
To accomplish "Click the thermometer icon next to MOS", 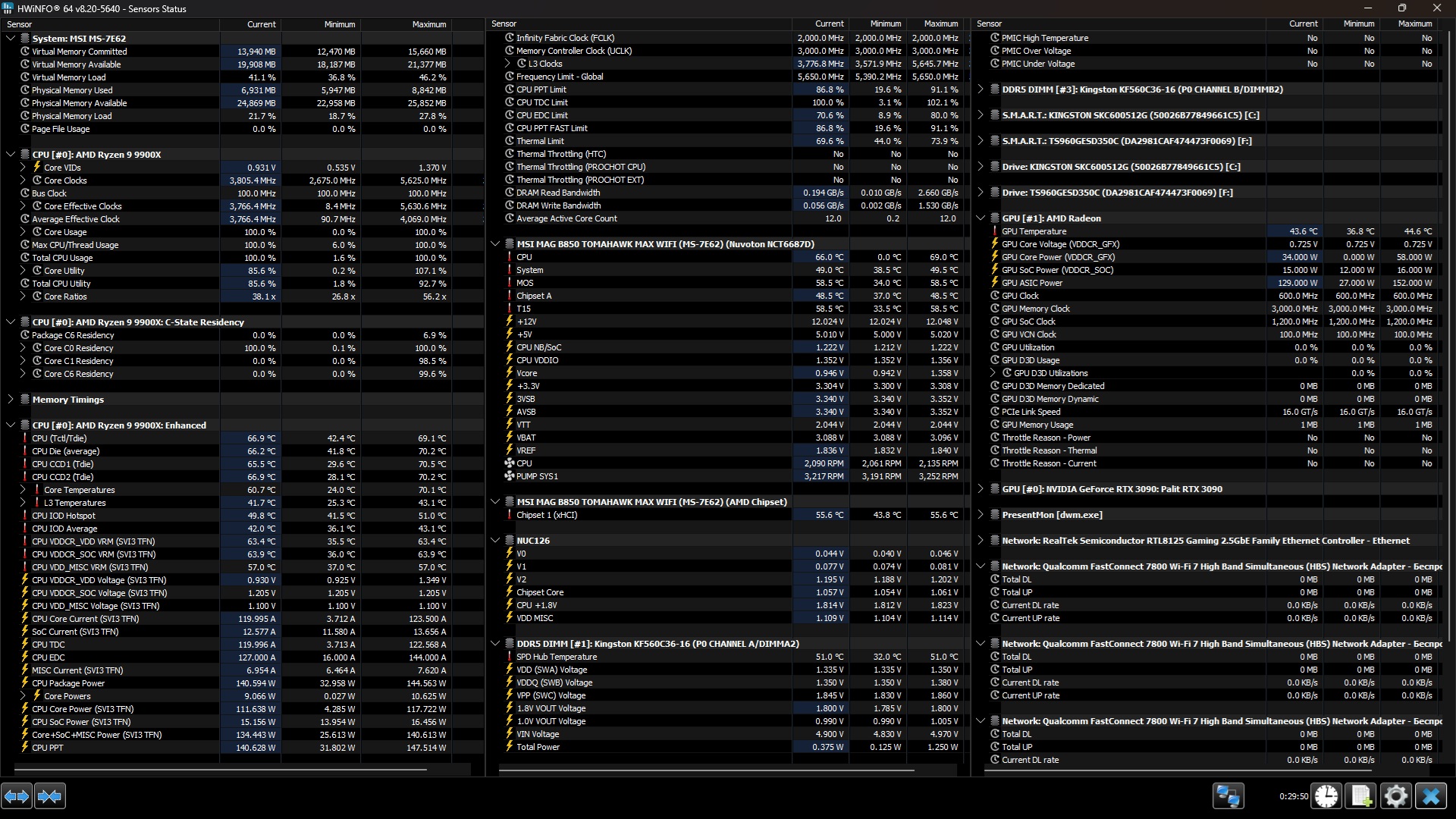I will click(x=510, y=283).
